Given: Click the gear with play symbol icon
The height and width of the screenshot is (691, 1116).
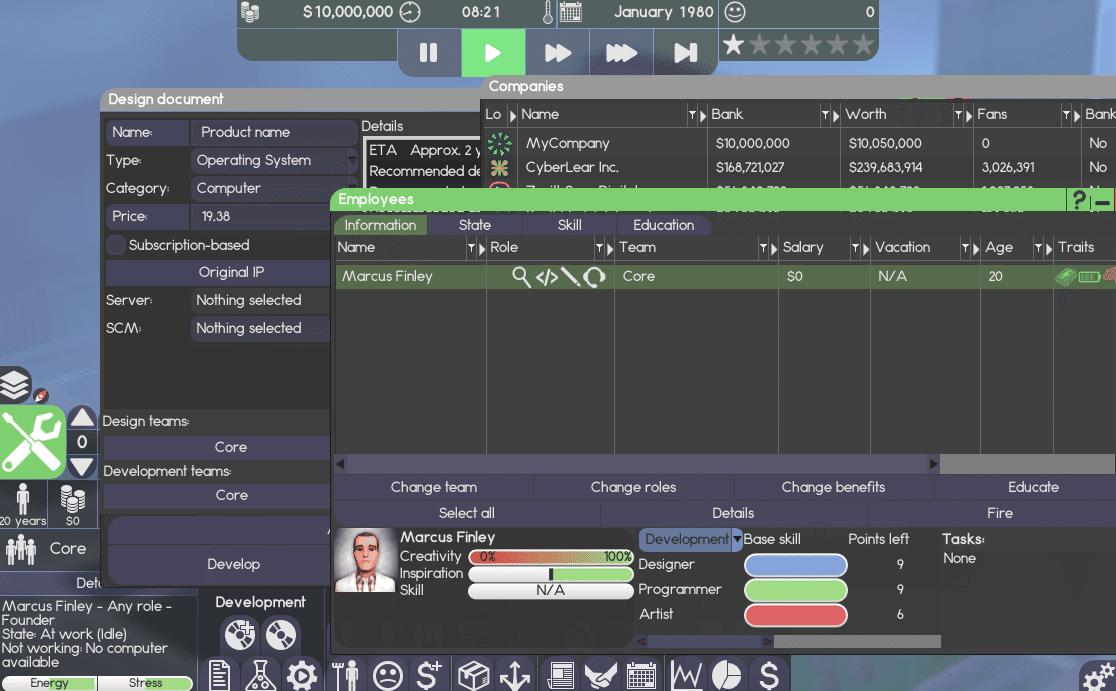Looking at the screenshot, I should pos(302,675).
